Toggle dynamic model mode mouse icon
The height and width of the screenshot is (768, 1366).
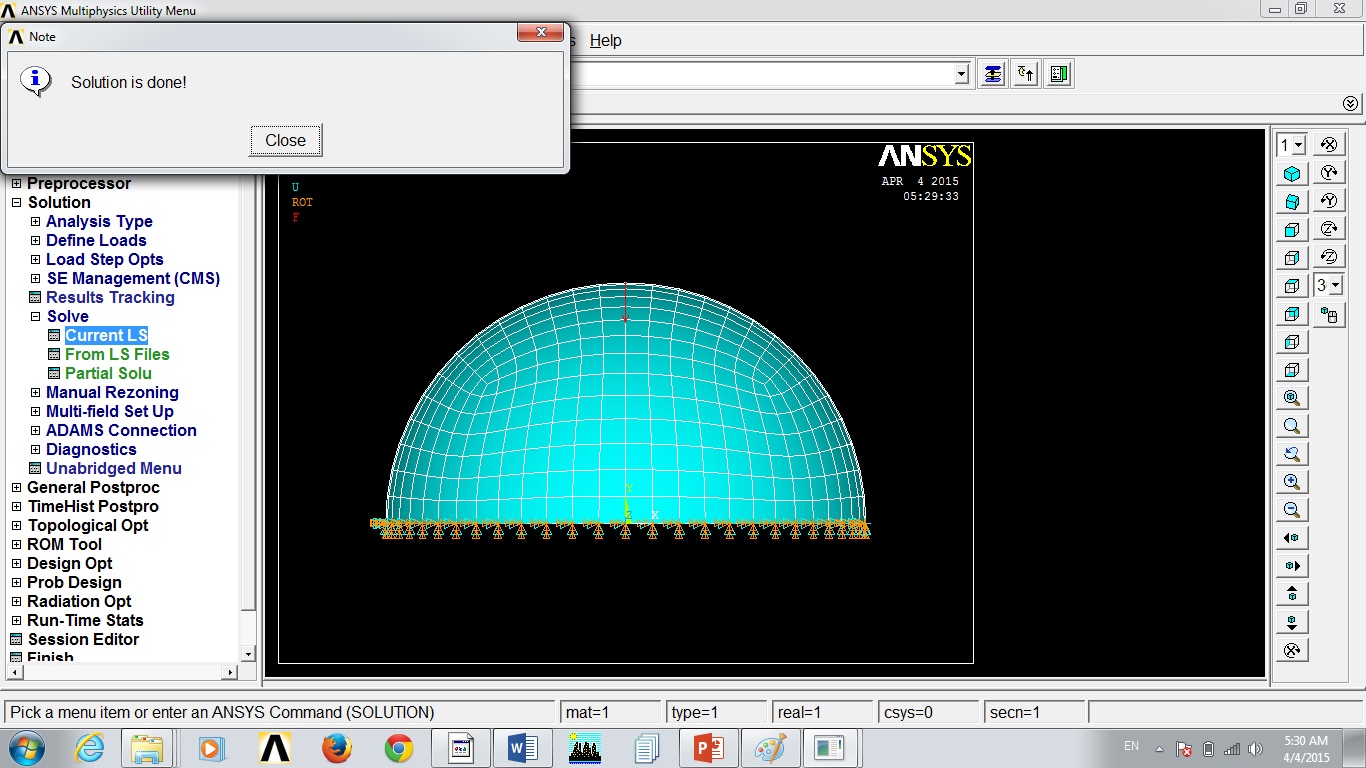(1329, 315)
